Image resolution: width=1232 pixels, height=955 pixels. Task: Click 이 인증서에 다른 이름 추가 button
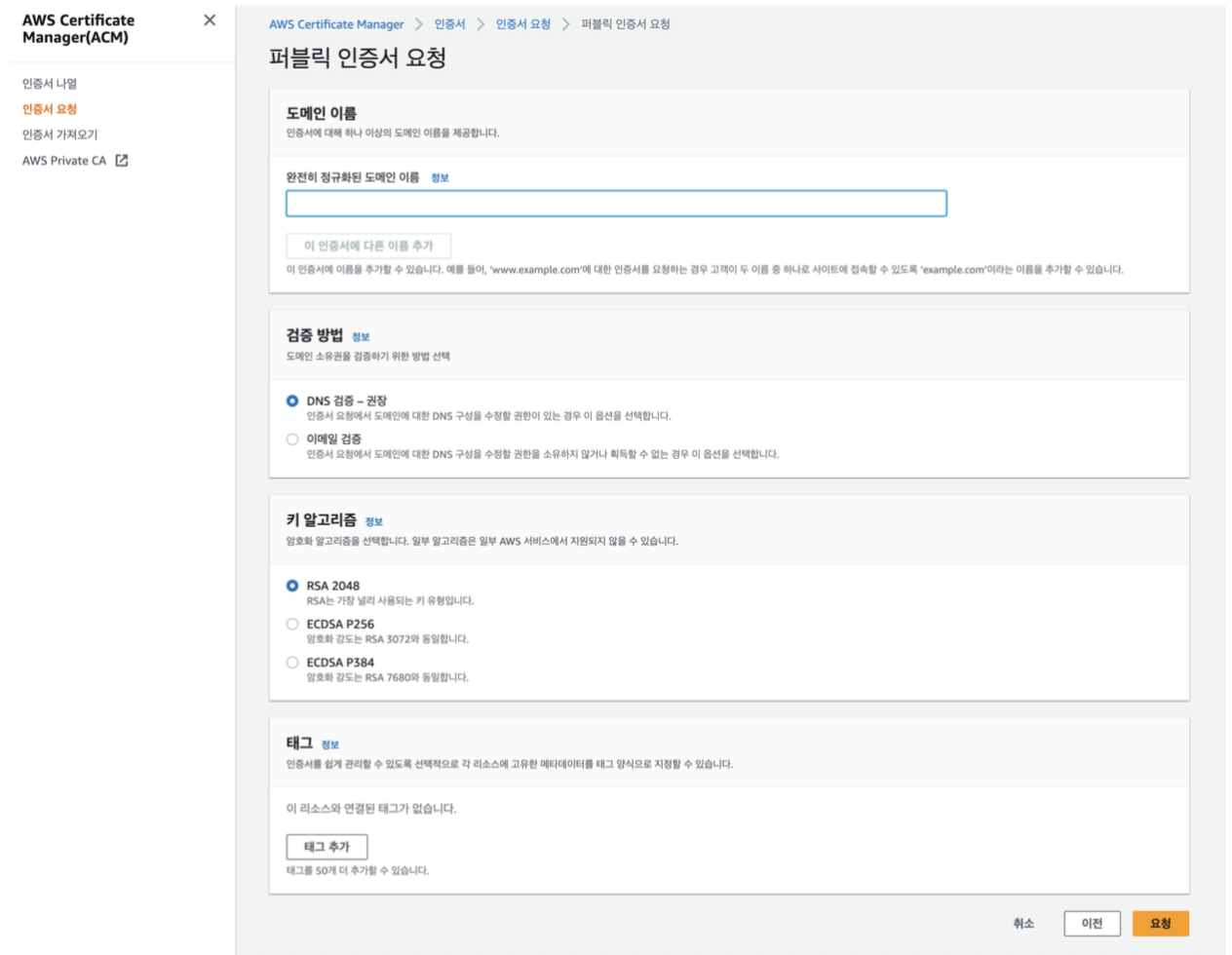(x=368, y=246)
